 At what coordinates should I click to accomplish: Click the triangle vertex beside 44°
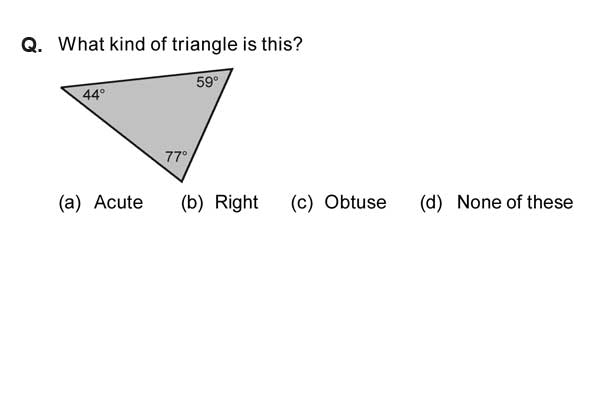(62, 88)
